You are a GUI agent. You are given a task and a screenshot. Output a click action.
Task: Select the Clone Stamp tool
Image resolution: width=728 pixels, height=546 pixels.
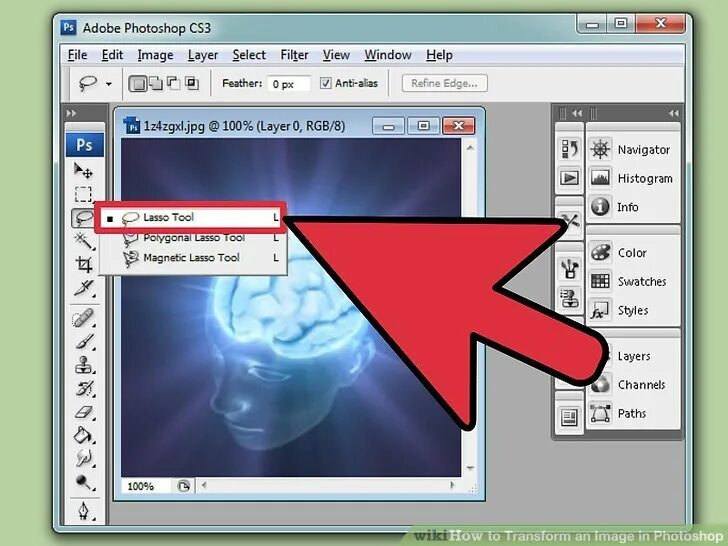point(84,365)
